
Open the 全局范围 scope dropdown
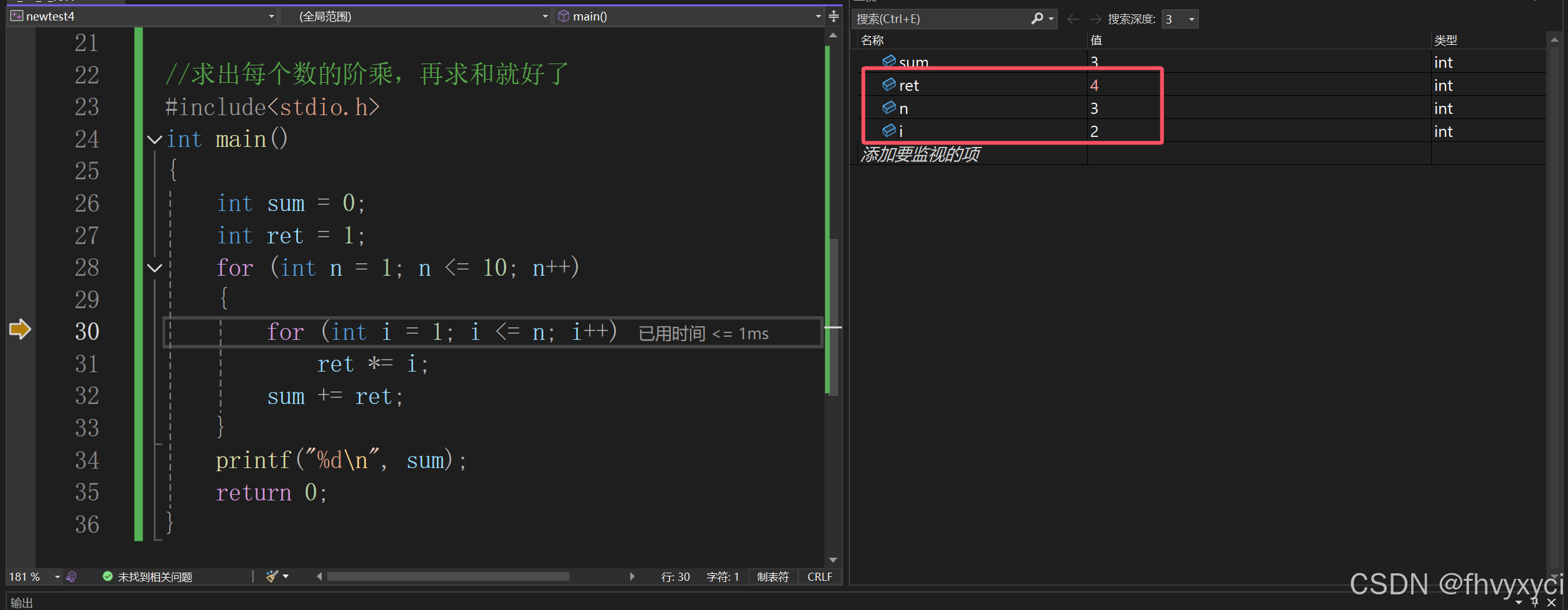coord(545,17)
